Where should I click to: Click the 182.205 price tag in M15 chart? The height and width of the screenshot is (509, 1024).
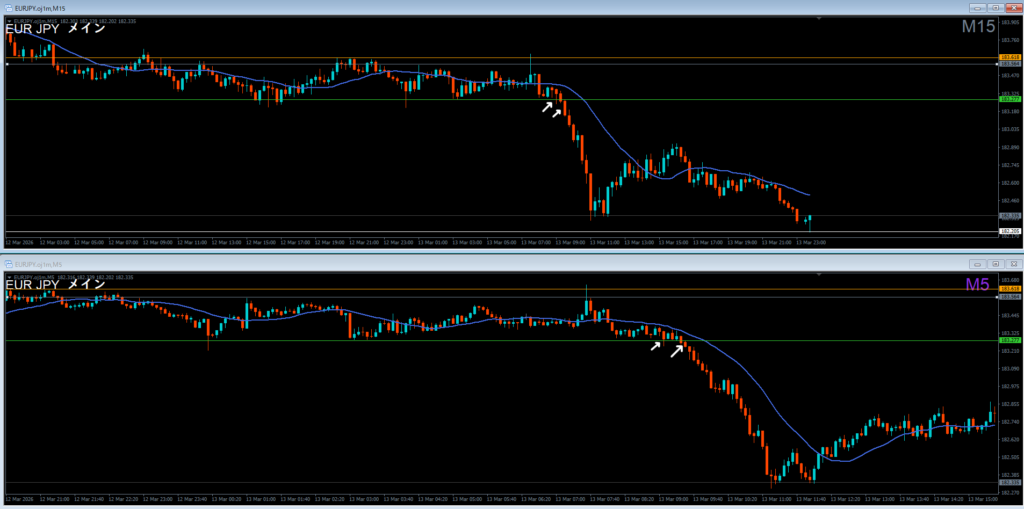click(x=1010, y=231)
